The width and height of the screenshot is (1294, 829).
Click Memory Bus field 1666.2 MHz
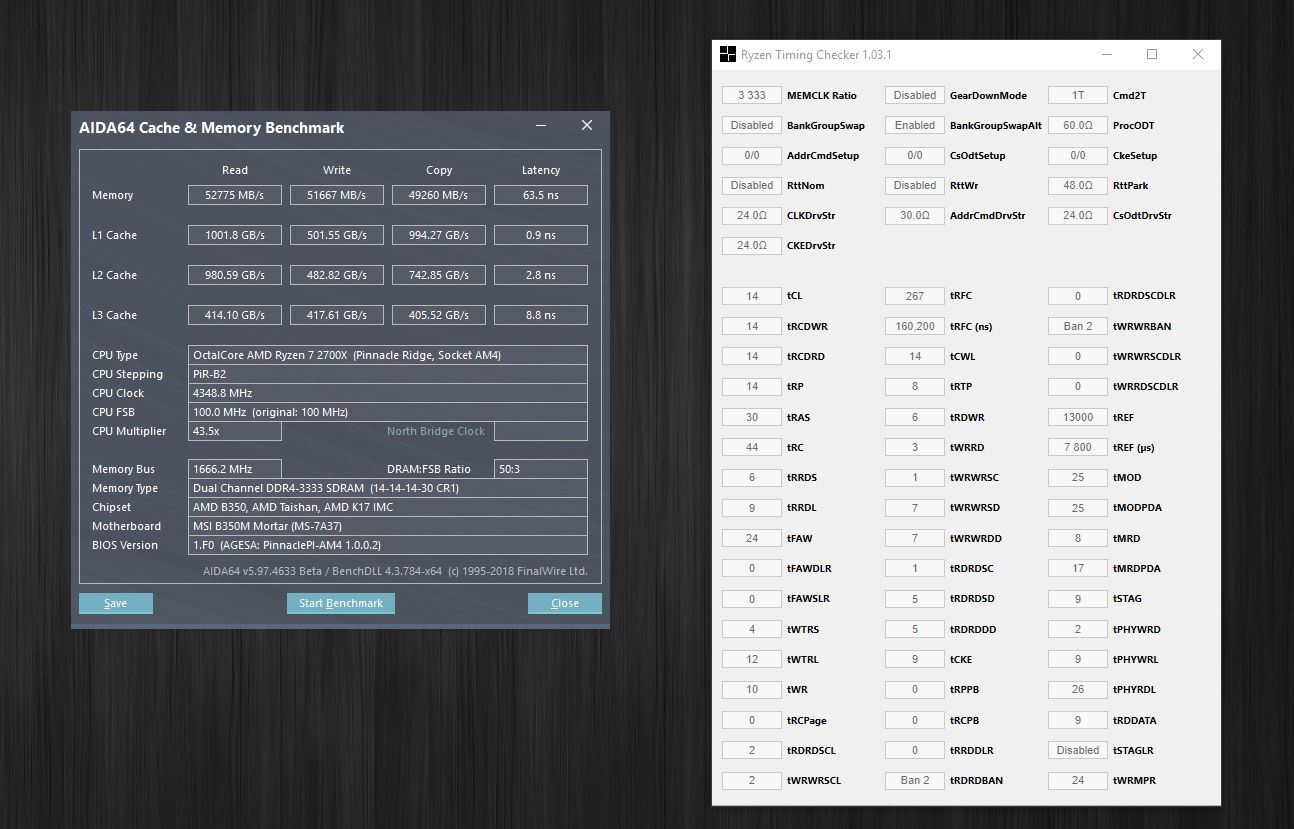[235, 469]
